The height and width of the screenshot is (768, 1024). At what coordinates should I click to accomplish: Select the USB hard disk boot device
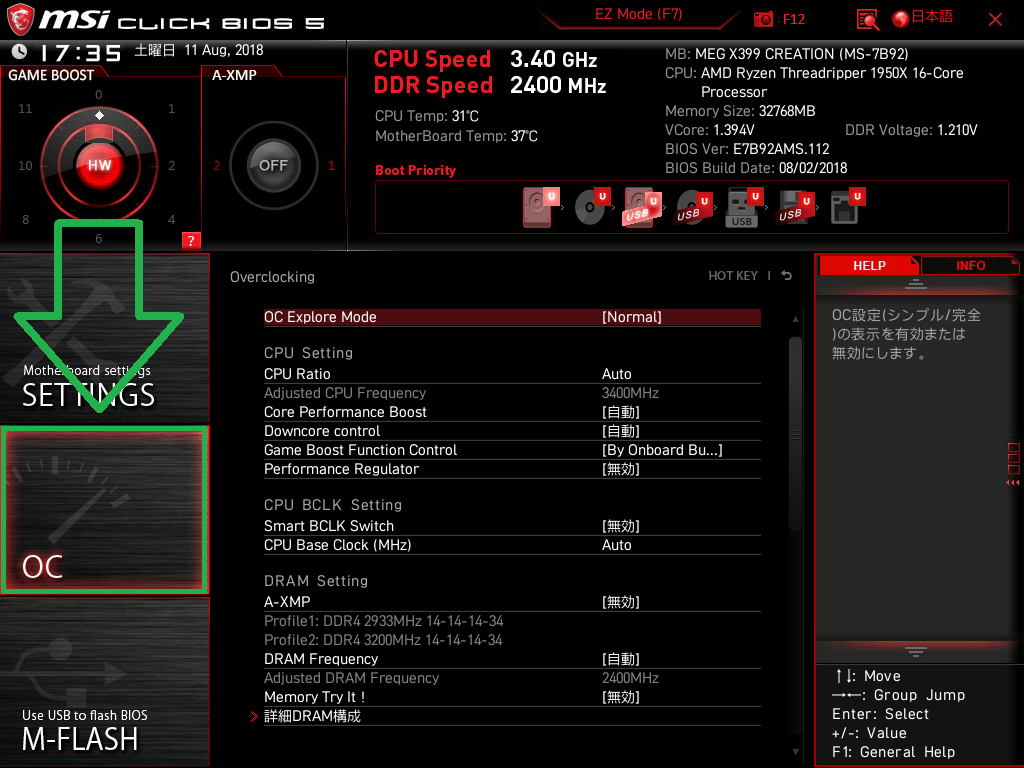pyautogui.click(x=642, y=207)
